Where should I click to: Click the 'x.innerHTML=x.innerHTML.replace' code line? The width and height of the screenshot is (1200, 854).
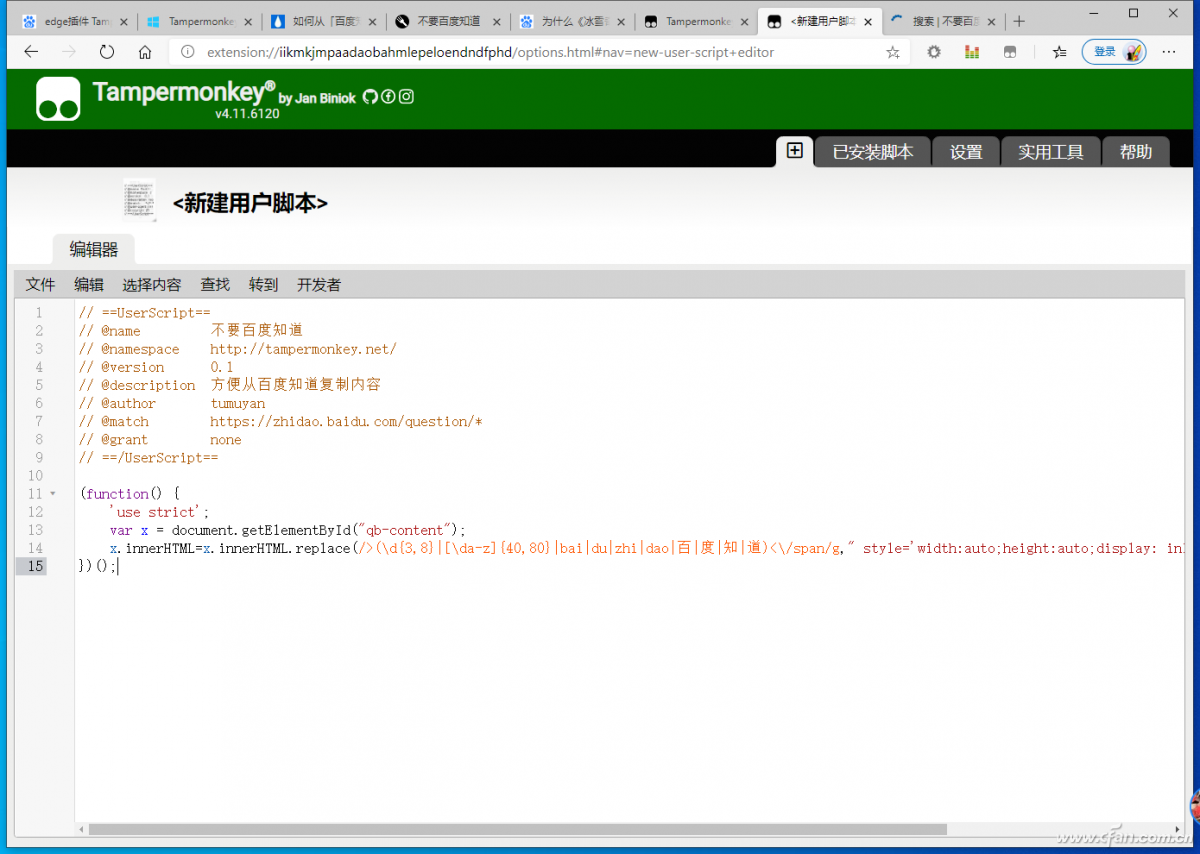pos(646,548)
